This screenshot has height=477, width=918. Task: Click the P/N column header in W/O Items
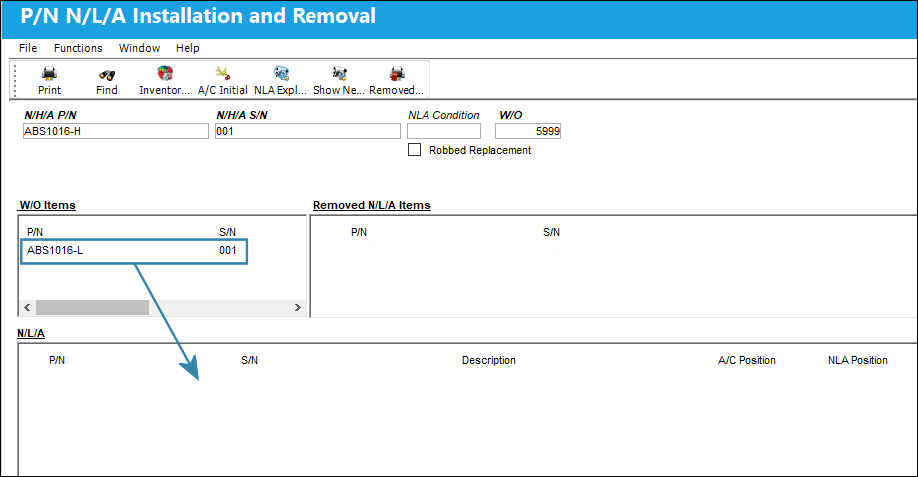point(35,232)
